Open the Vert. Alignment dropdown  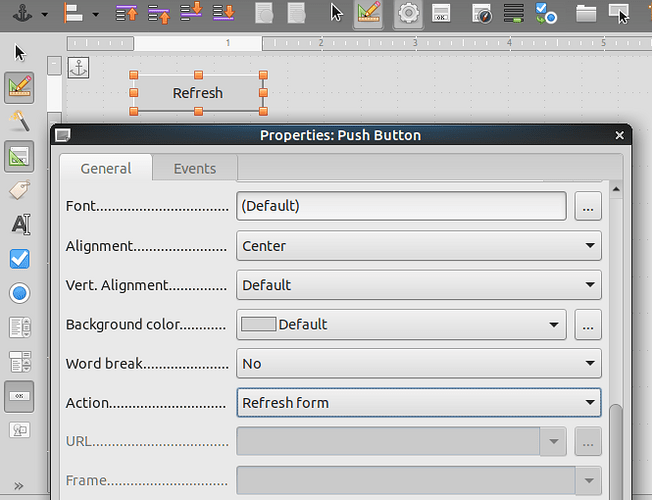419,285
